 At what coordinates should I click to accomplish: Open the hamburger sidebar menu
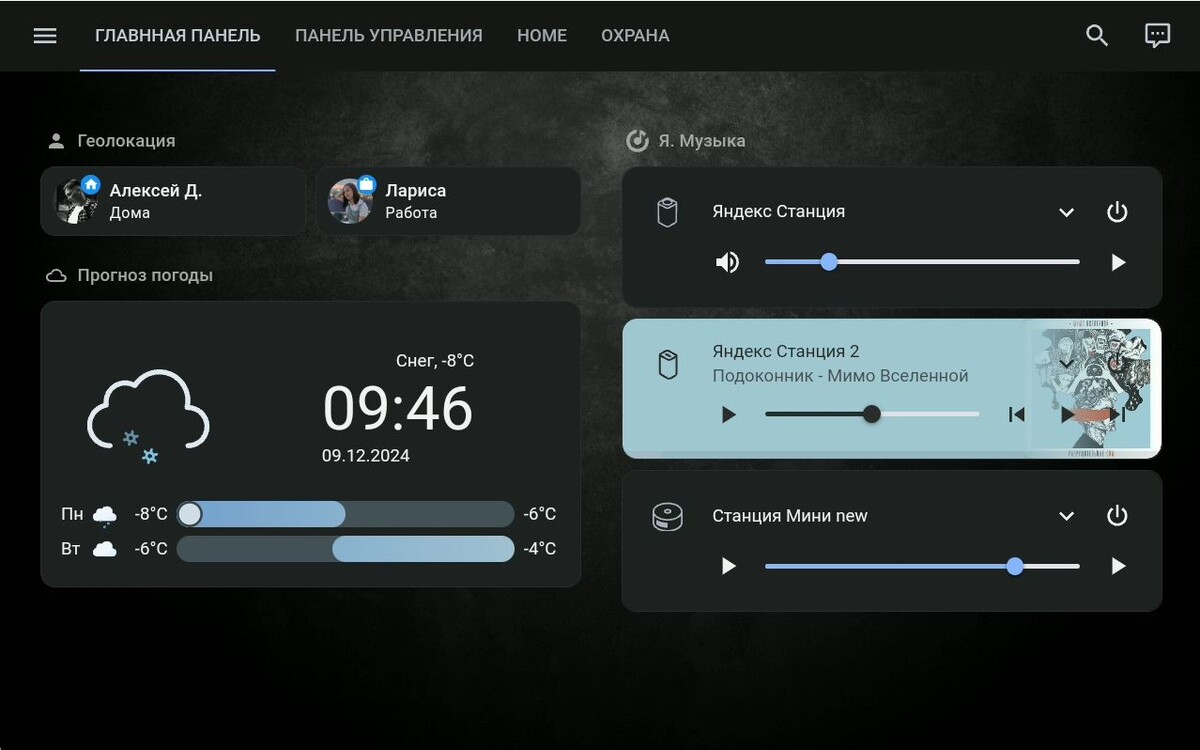point(45,35)
